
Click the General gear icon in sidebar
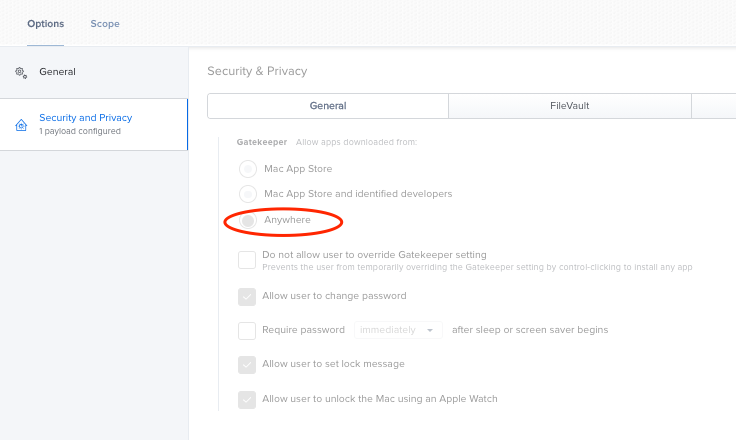pos(21,72)
